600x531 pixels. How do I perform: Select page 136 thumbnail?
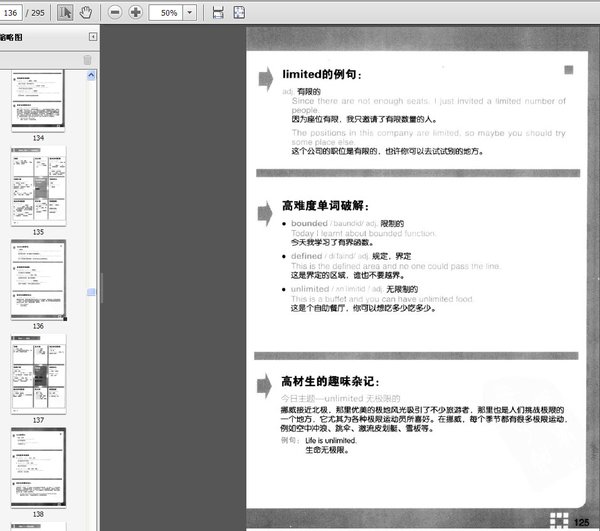[x=38, y=280]
